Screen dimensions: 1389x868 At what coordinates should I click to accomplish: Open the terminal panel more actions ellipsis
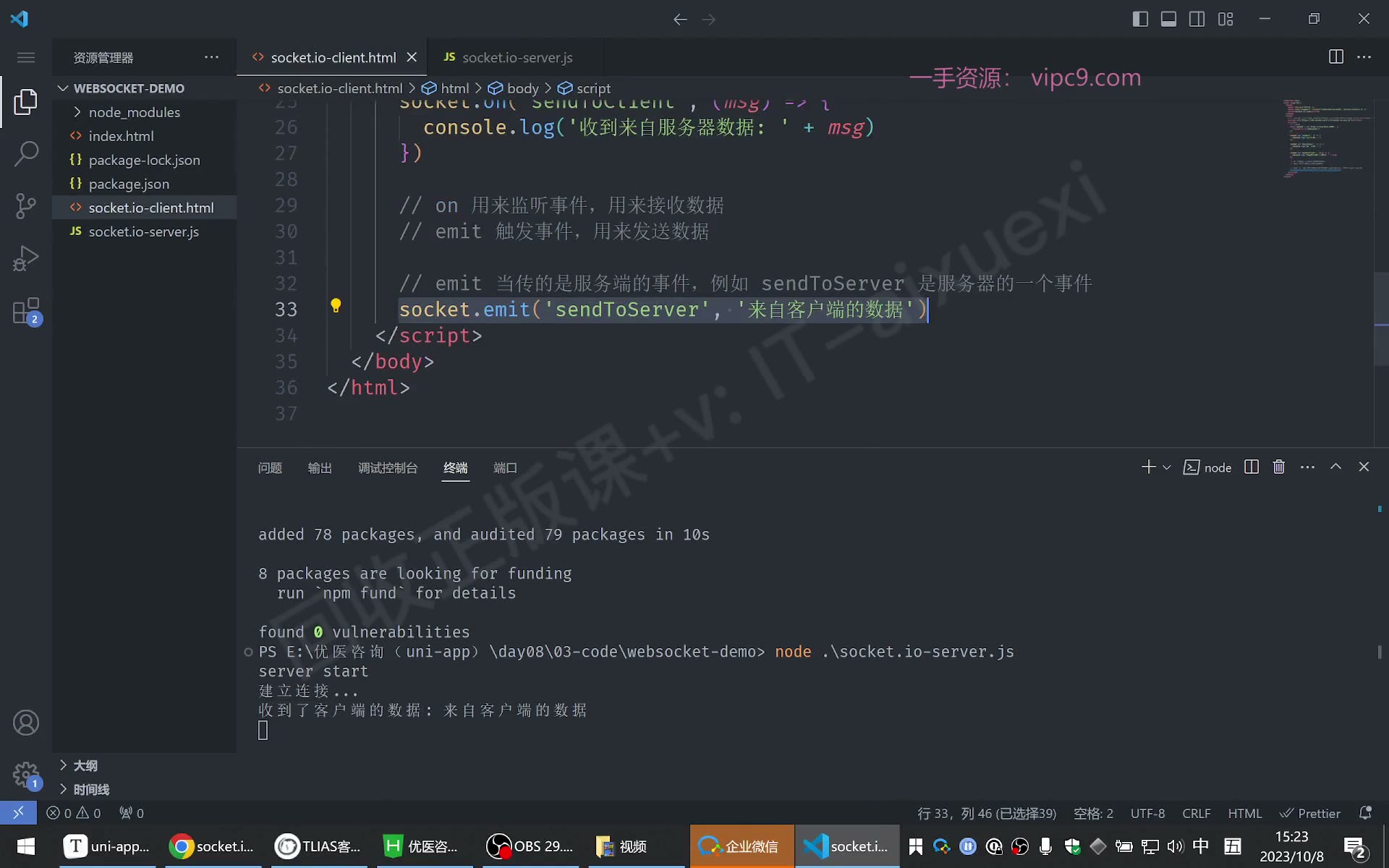tap(1307, 467)
